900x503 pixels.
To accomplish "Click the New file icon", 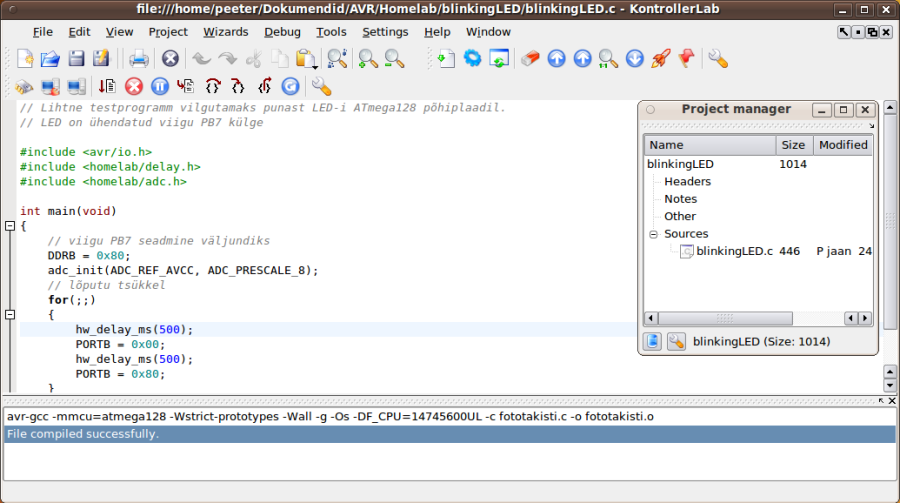I will coord(25,59).
